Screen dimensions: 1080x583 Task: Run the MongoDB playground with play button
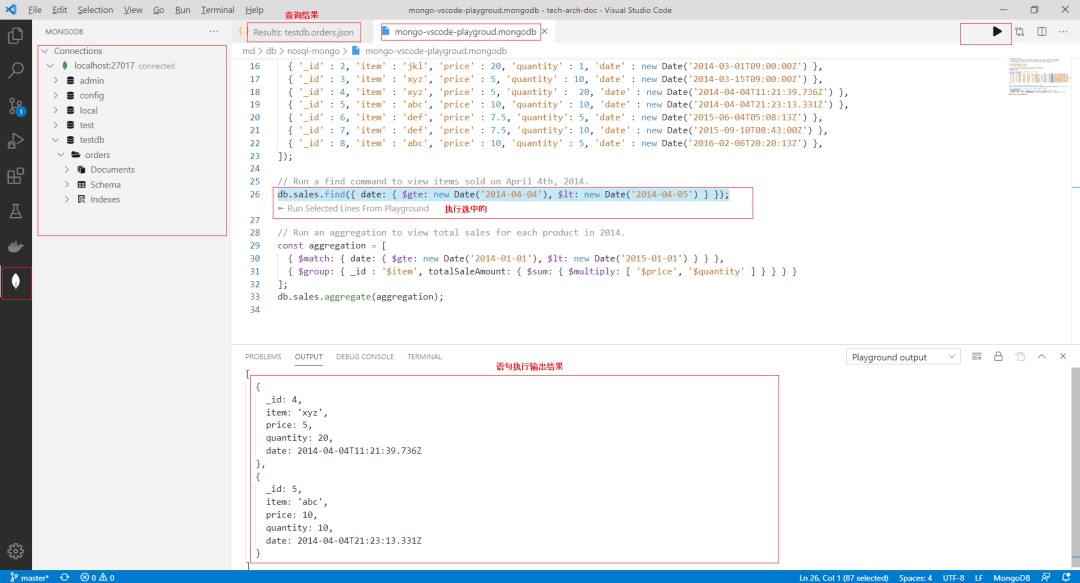(996, 32)
